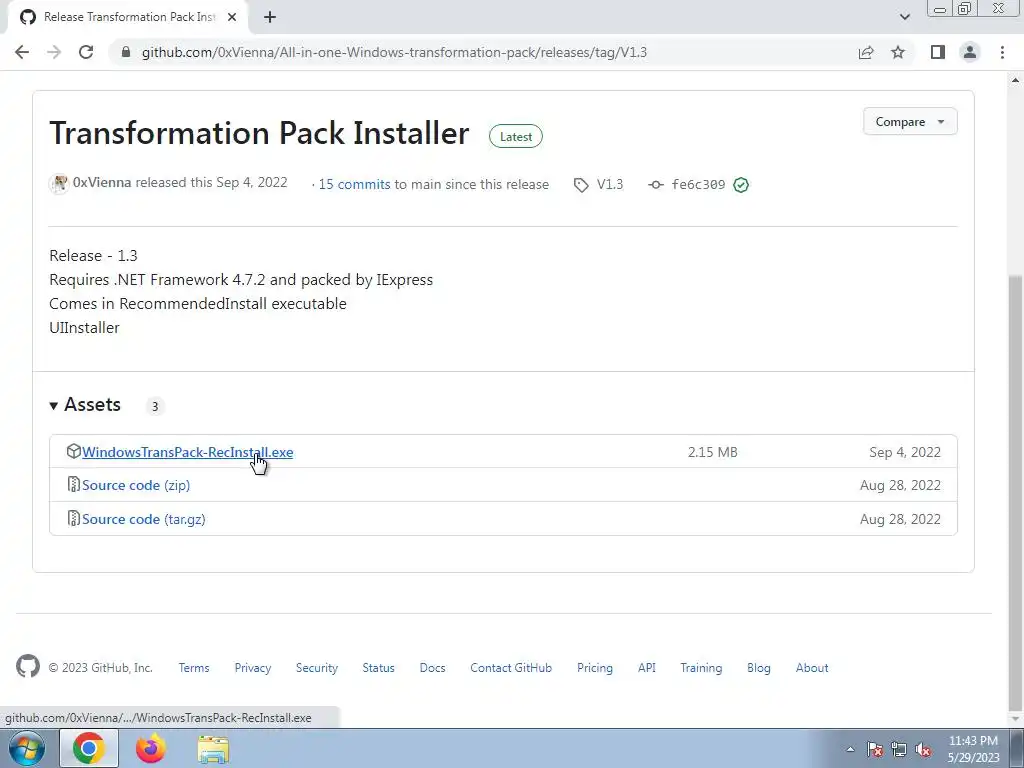Click the Aug 28, 2022 date on zip row
This screenshot has width=1024, height=768.
(x=901, y=485)
